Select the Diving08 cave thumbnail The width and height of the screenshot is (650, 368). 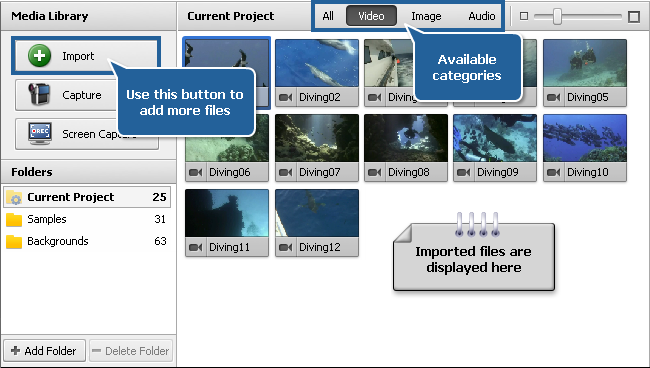pos(406,138)
